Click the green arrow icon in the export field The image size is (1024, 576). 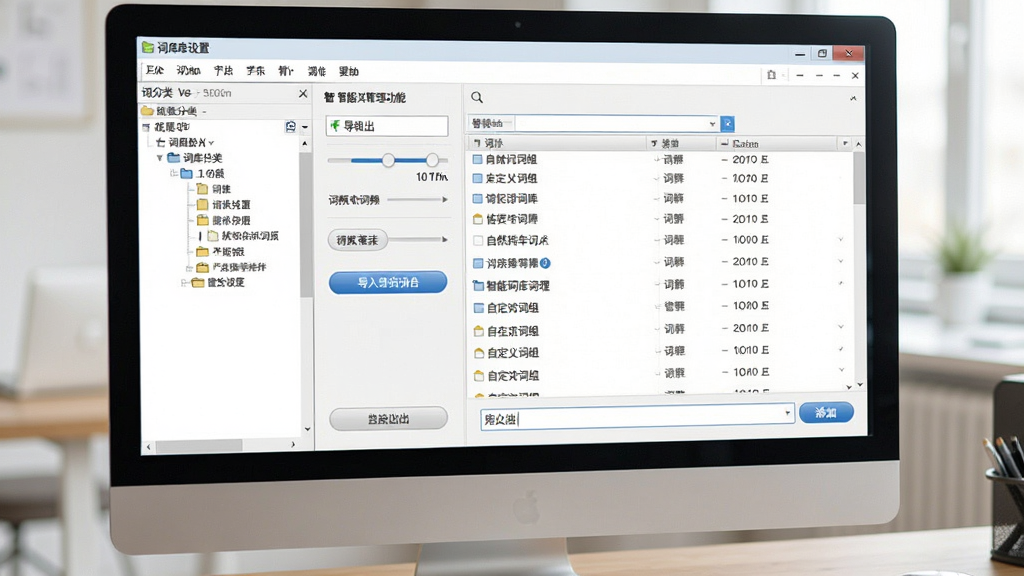coord(335,125)
